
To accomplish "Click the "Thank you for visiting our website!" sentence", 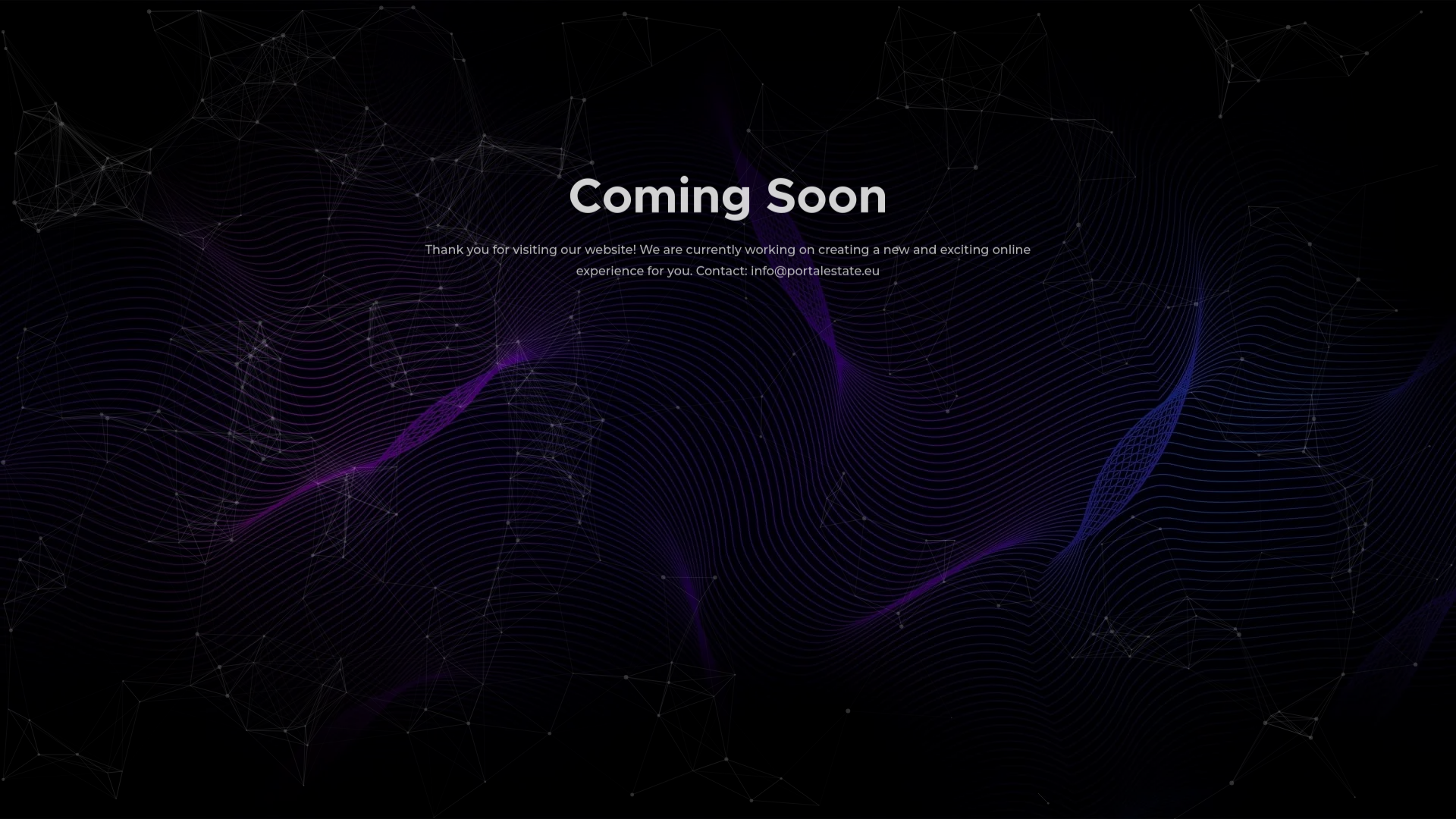I will click(x=531, y=249).
